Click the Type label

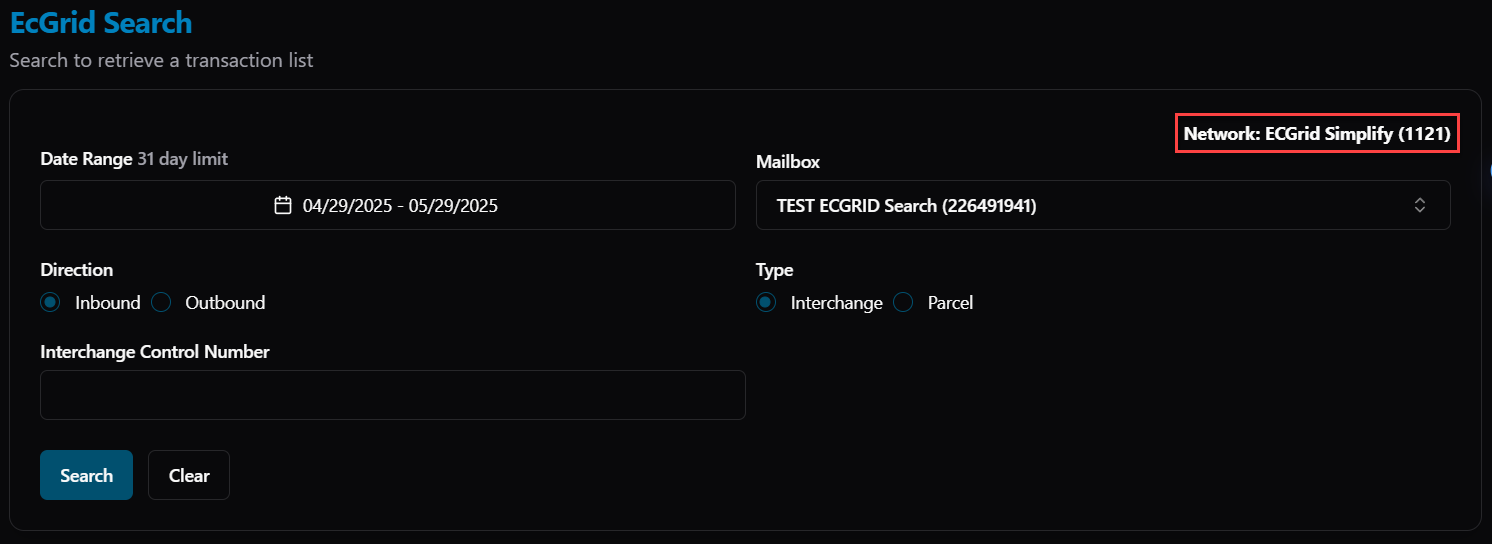coord(774,269)
